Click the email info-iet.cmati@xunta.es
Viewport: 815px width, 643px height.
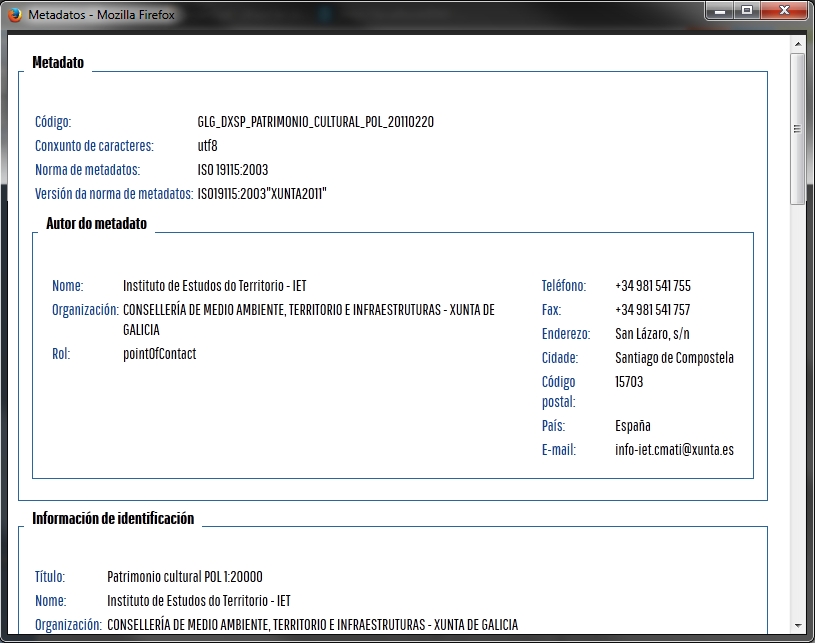click(674, 449)
